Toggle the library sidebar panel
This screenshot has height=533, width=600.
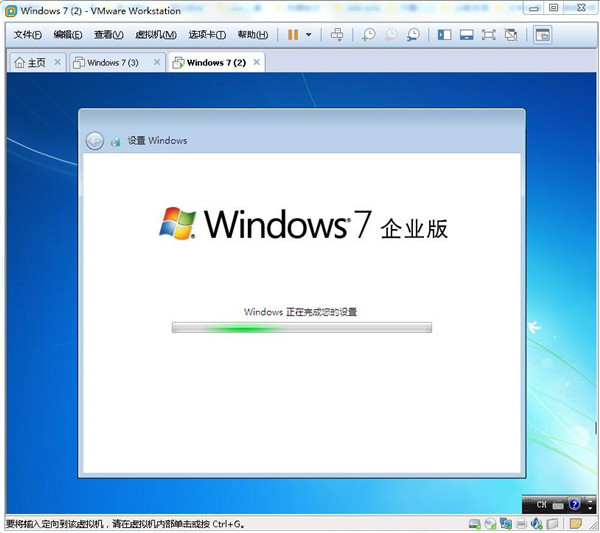click(444, 35)
